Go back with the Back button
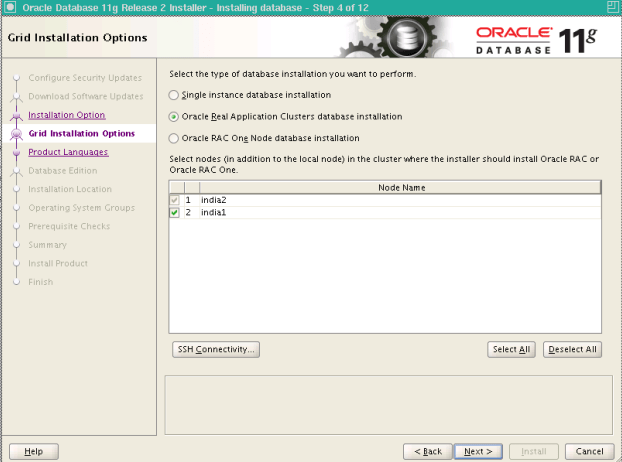This screenshot has height=462, width=622. click(x=428, y=451)
